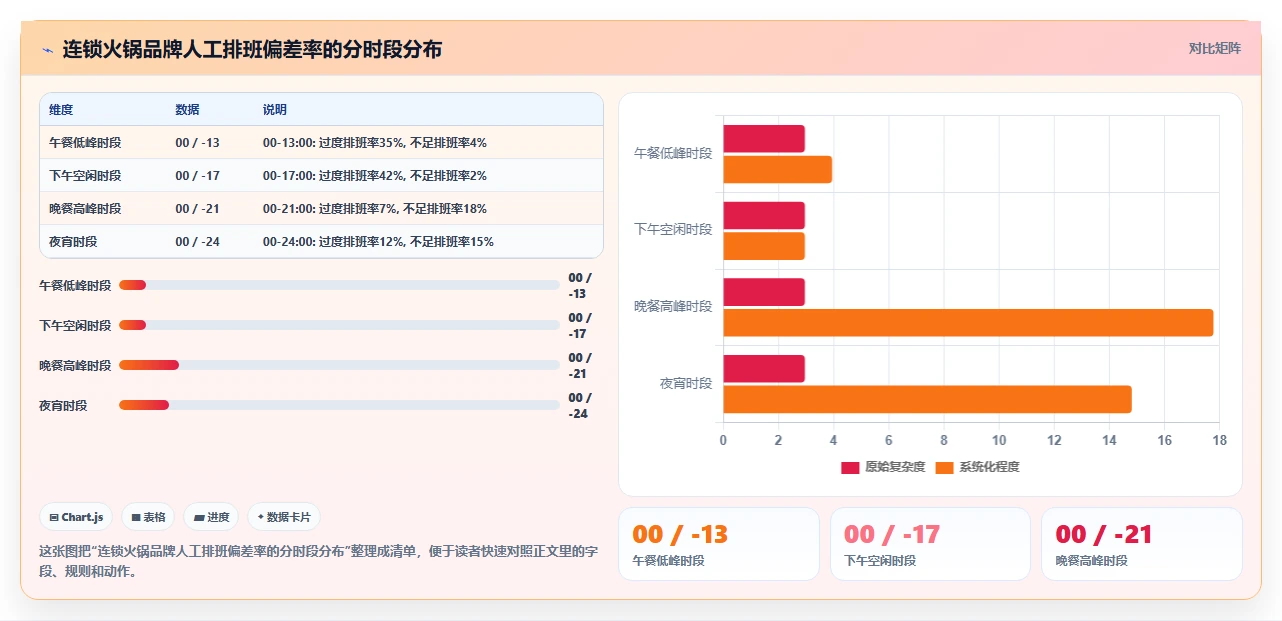
Task: Open the 00 / -13 午餐低峰时段 data card
Action: pyautogui.click(x=719, y=544)
